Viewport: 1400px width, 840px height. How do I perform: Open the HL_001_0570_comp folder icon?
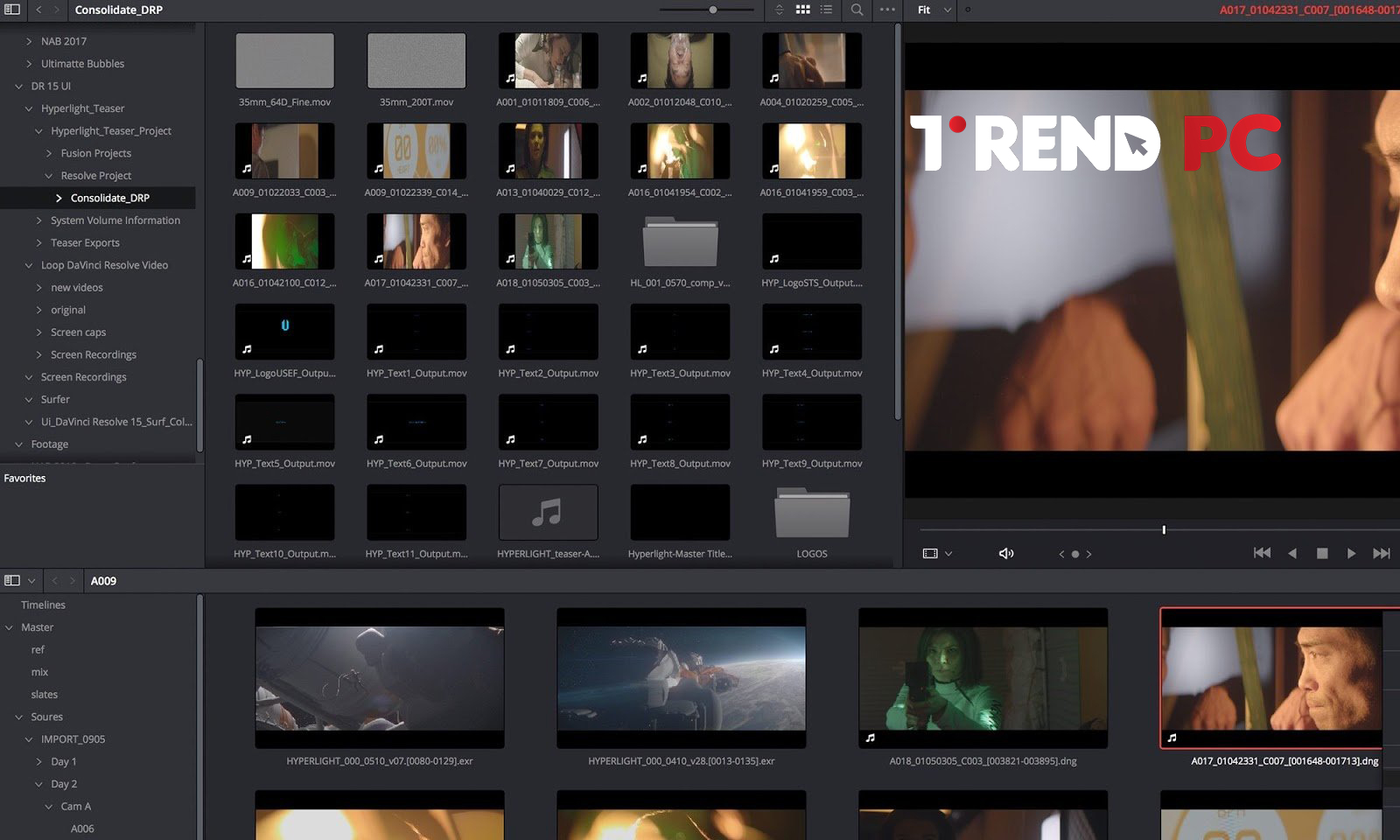click(x=680, y=241)
